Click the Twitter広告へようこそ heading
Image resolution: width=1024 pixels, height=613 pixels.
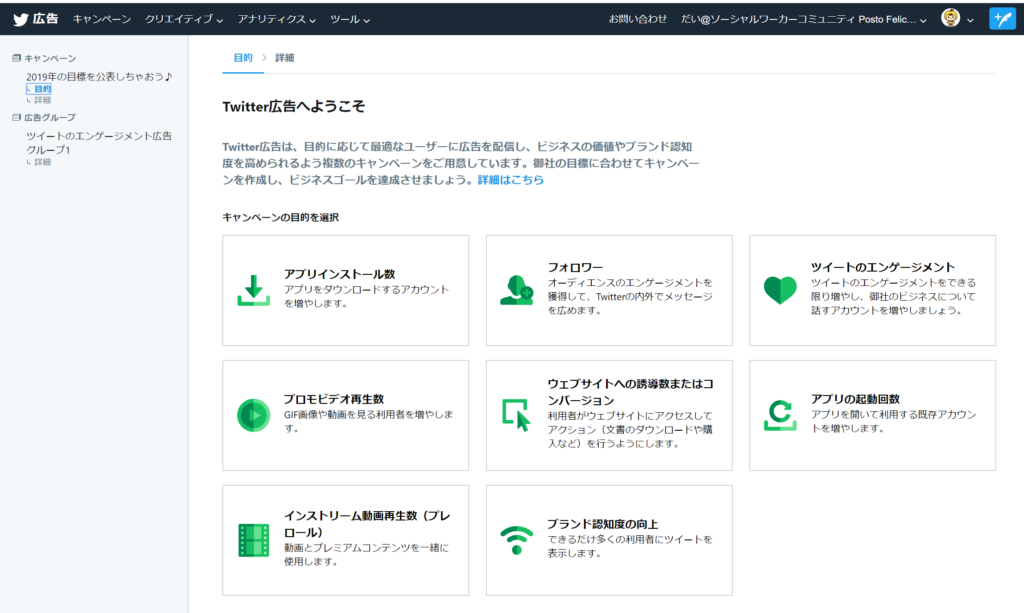click(x=293, y=106)
